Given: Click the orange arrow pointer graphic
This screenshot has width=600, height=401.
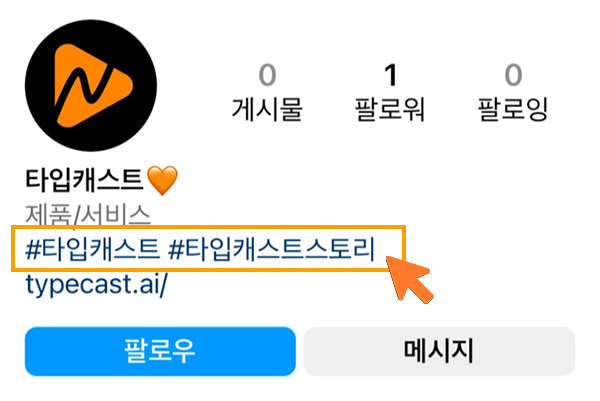Looking at the screenshot, I should tap(409, 279).
